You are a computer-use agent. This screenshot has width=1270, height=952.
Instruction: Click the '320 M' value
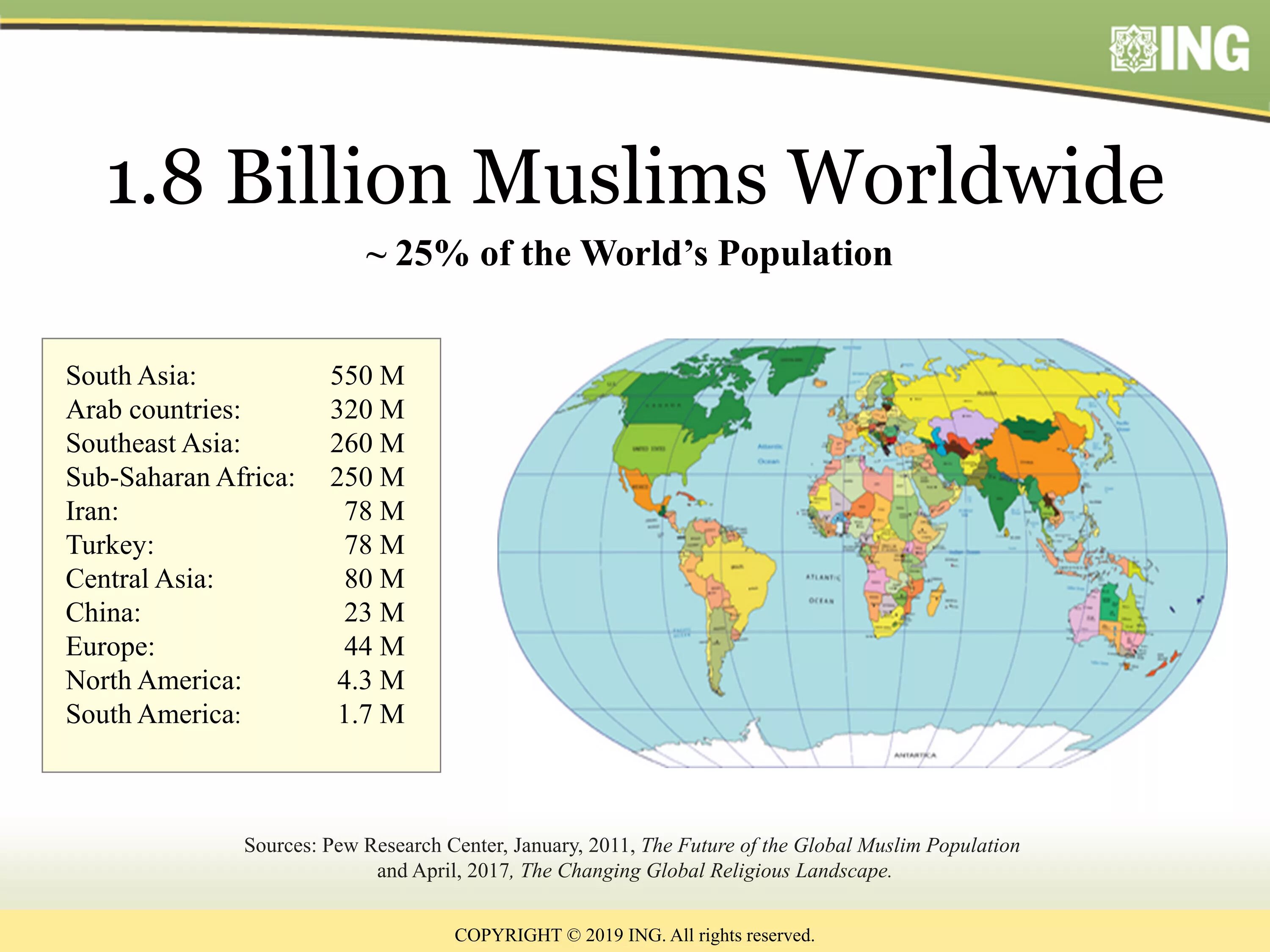coord(367,410)
